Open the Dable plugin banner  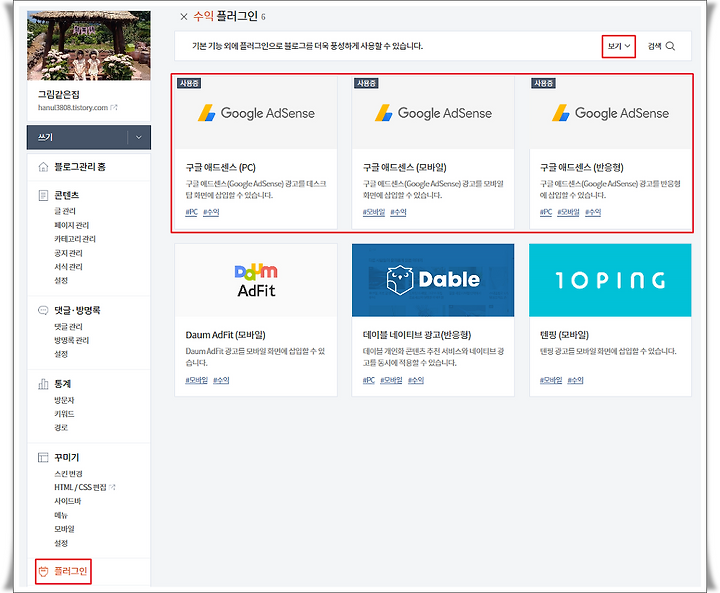(x=433, y=280)
